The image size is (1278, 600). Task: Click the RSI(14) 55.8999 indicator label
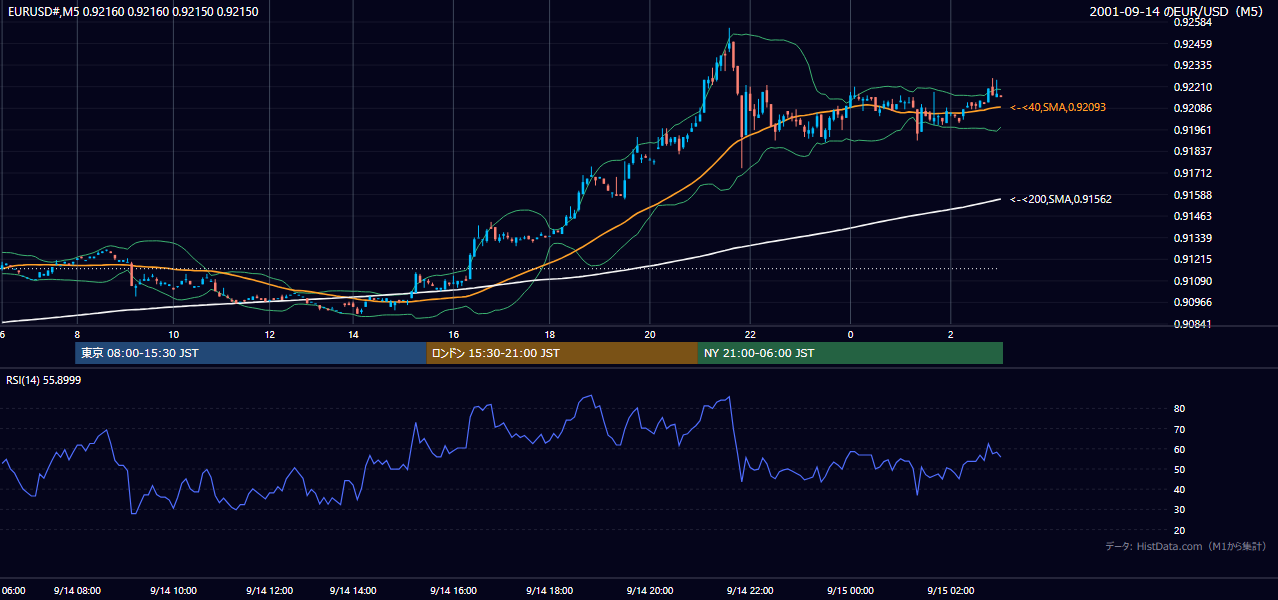pos(44,381)
